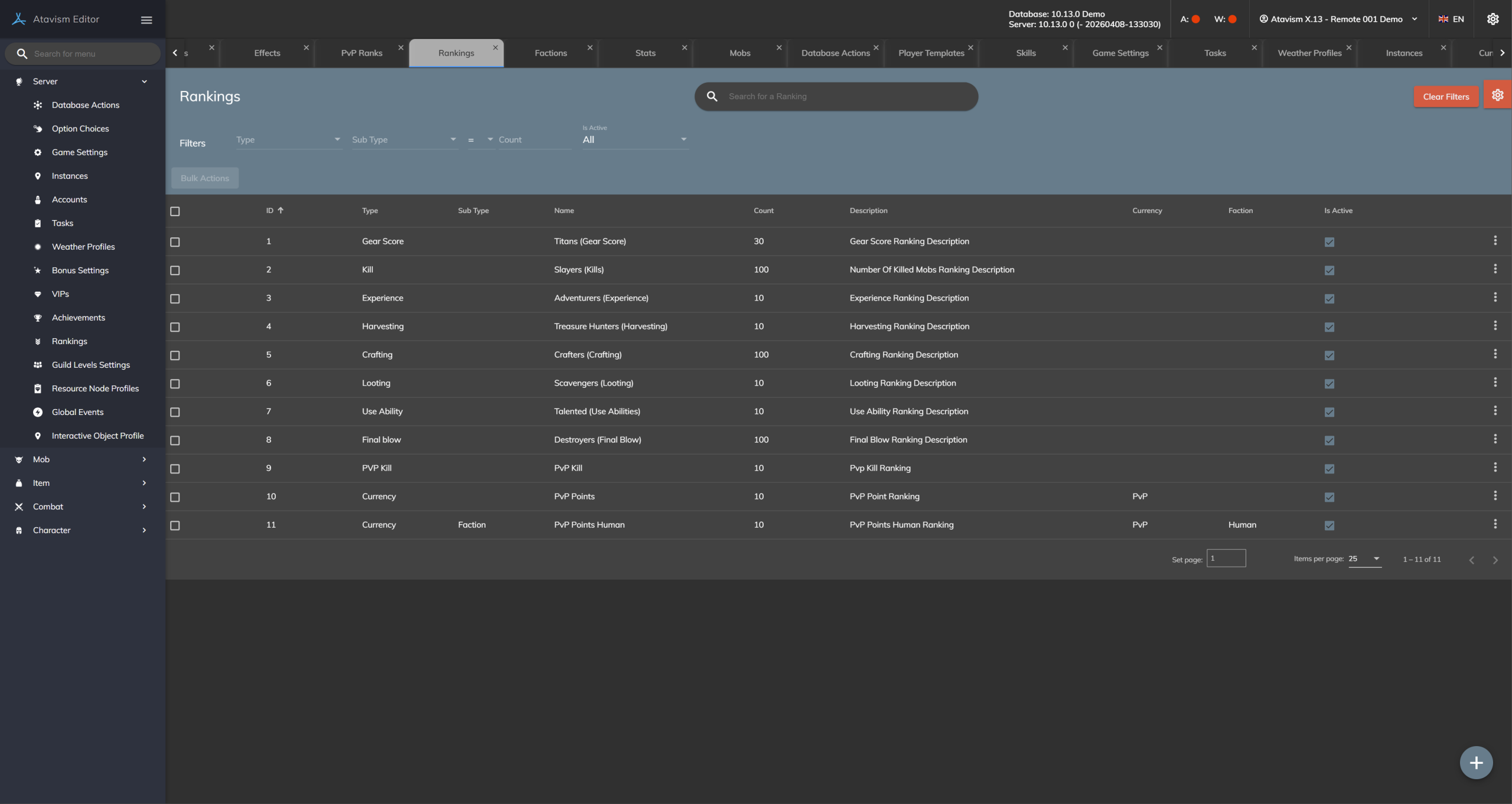Screen dimensions: 1512x804
Task: Open Achievements from the sidebar trophy icon
Action: (x=38, y=318)
